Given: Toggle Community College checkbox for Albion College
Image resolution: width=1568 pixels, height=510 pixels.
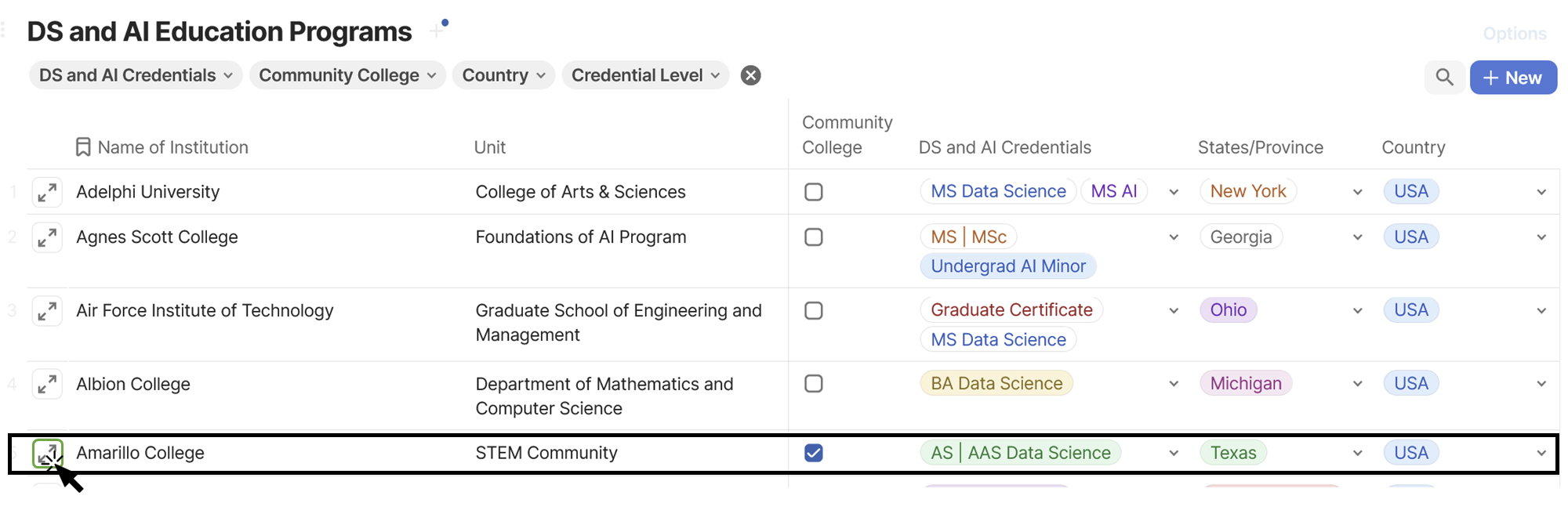Looking at the screenshot, I should (x=813, y=384).
